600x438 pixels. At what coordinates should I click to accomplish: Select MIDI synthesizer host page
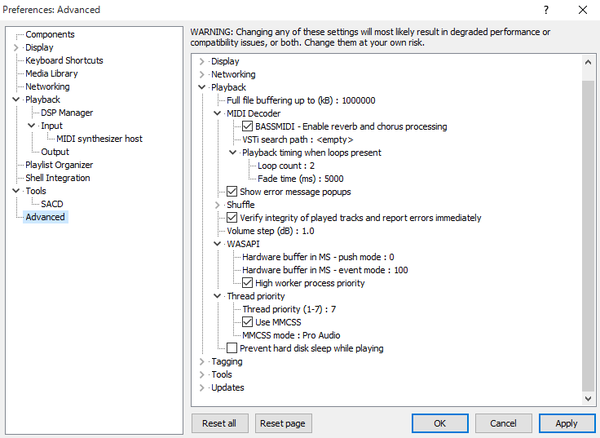click(x=99, y=138)
